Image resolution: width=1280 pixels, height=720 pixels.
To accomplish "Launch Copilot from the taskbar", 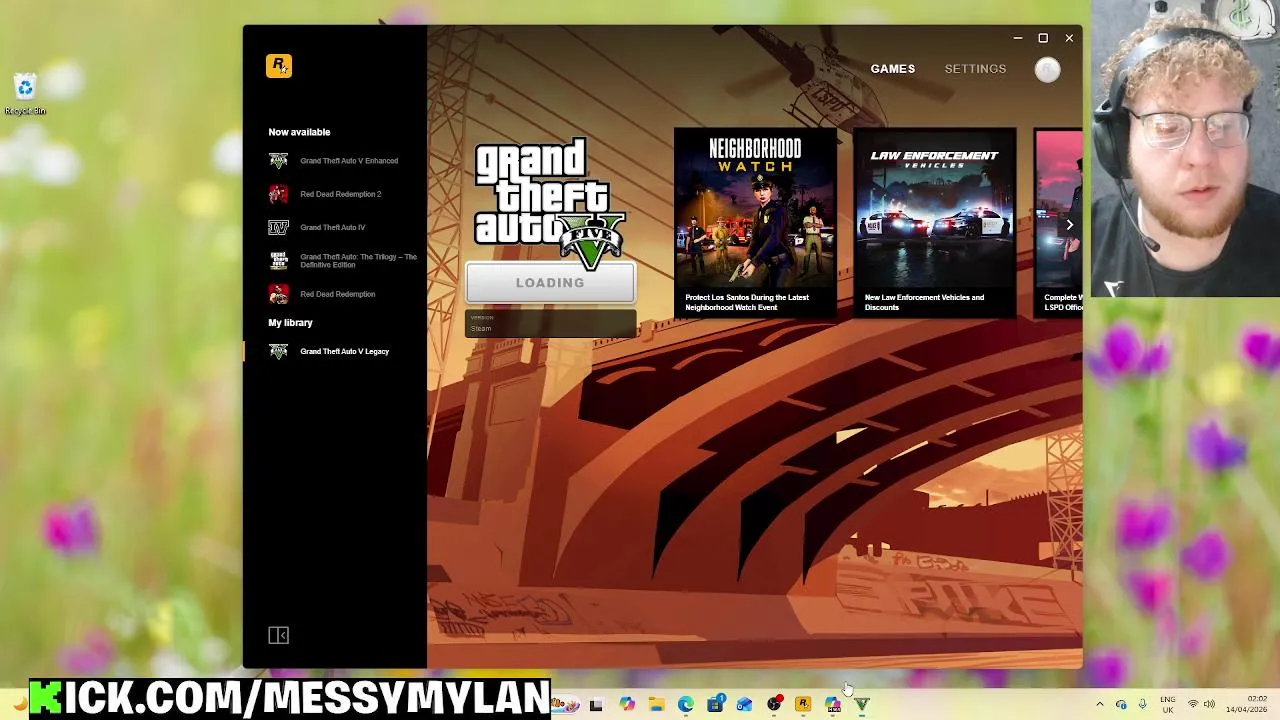I will (627, 705).
